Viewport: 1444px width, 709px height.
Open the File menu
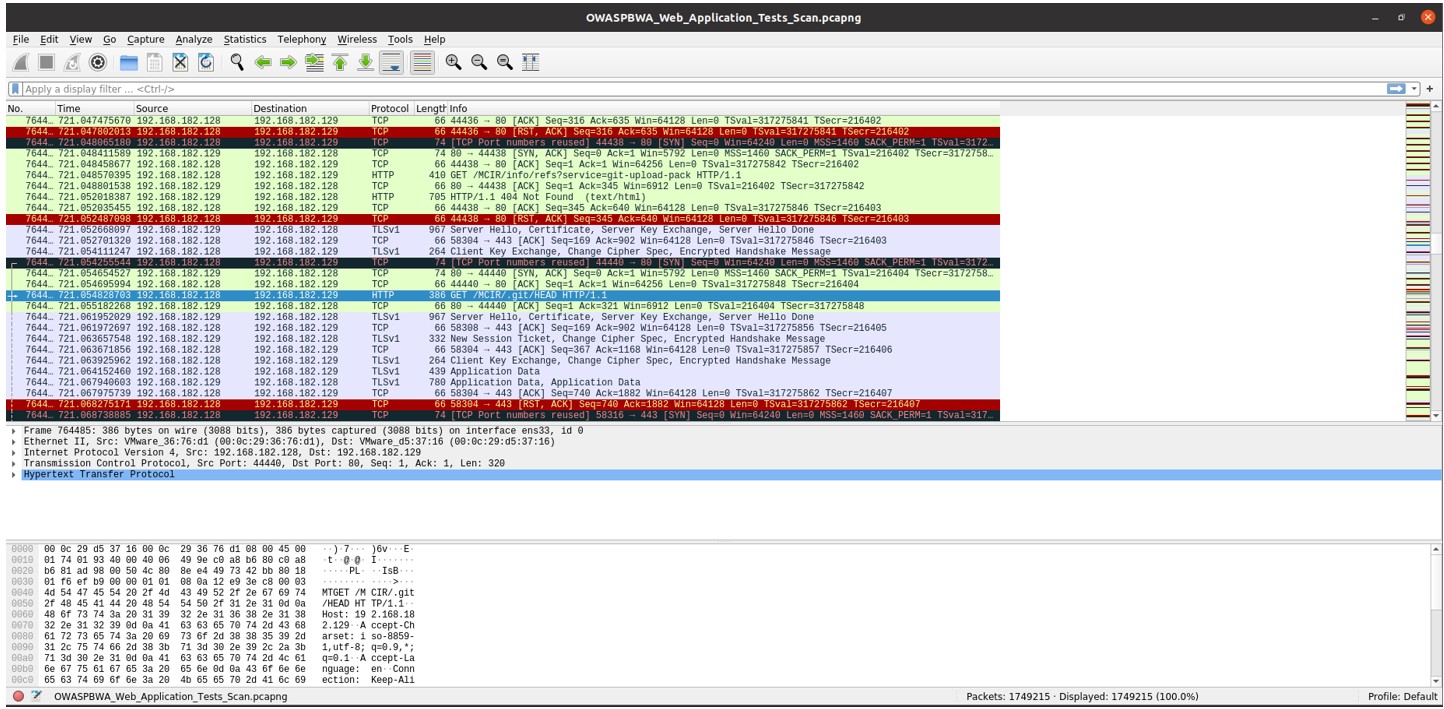click(21, 39)
